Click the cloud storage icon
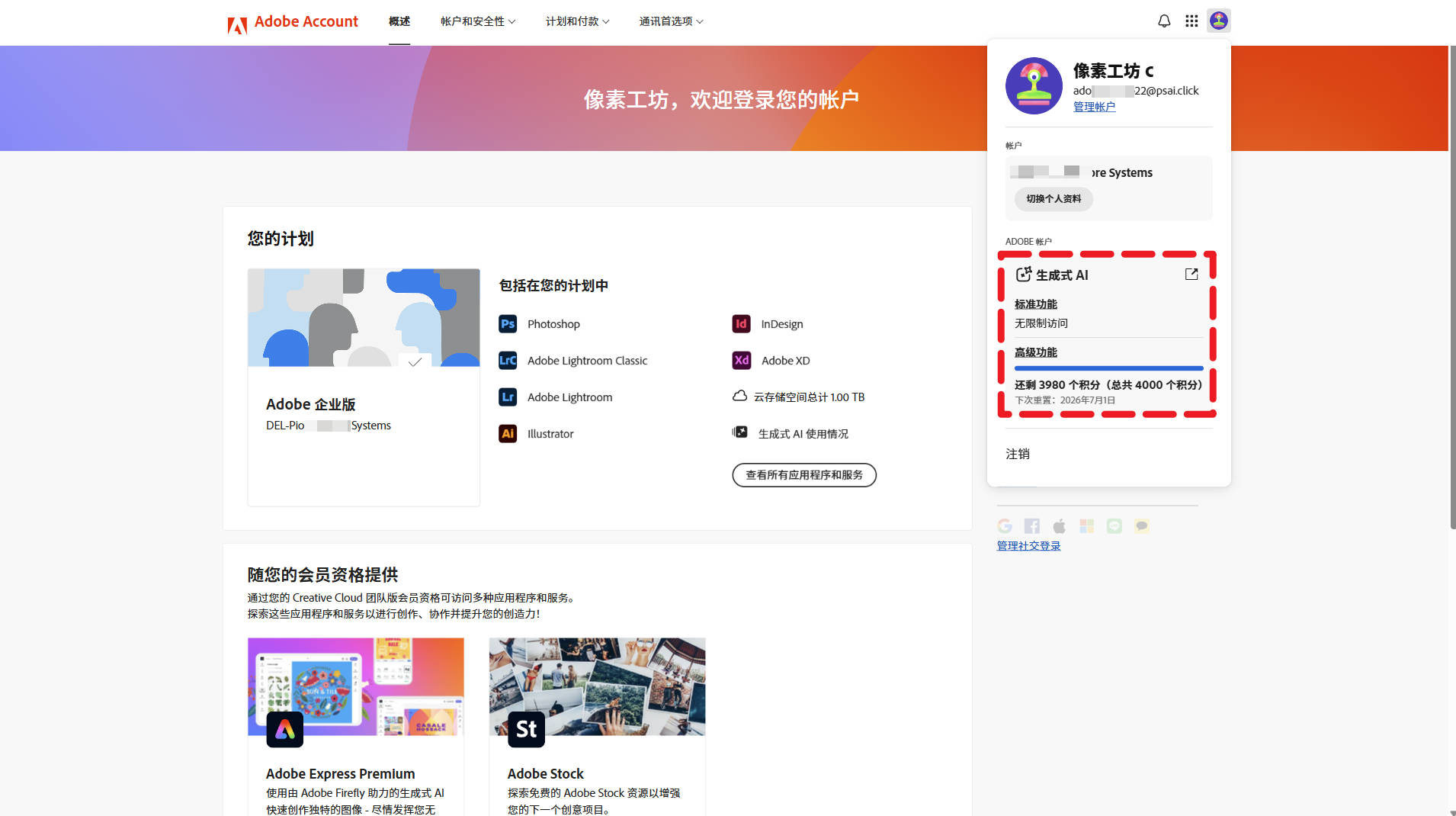The height and width of the screenshot is (816, 1456). [x=739, y=396]
